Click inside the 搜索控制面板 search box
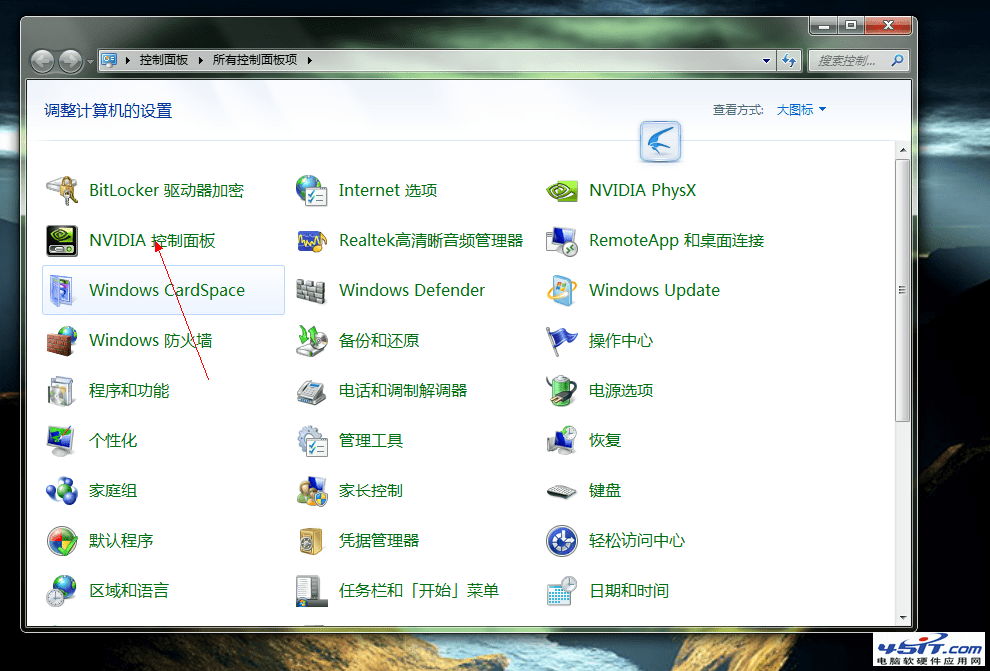The image size is (990, 671). coord(855,60)
